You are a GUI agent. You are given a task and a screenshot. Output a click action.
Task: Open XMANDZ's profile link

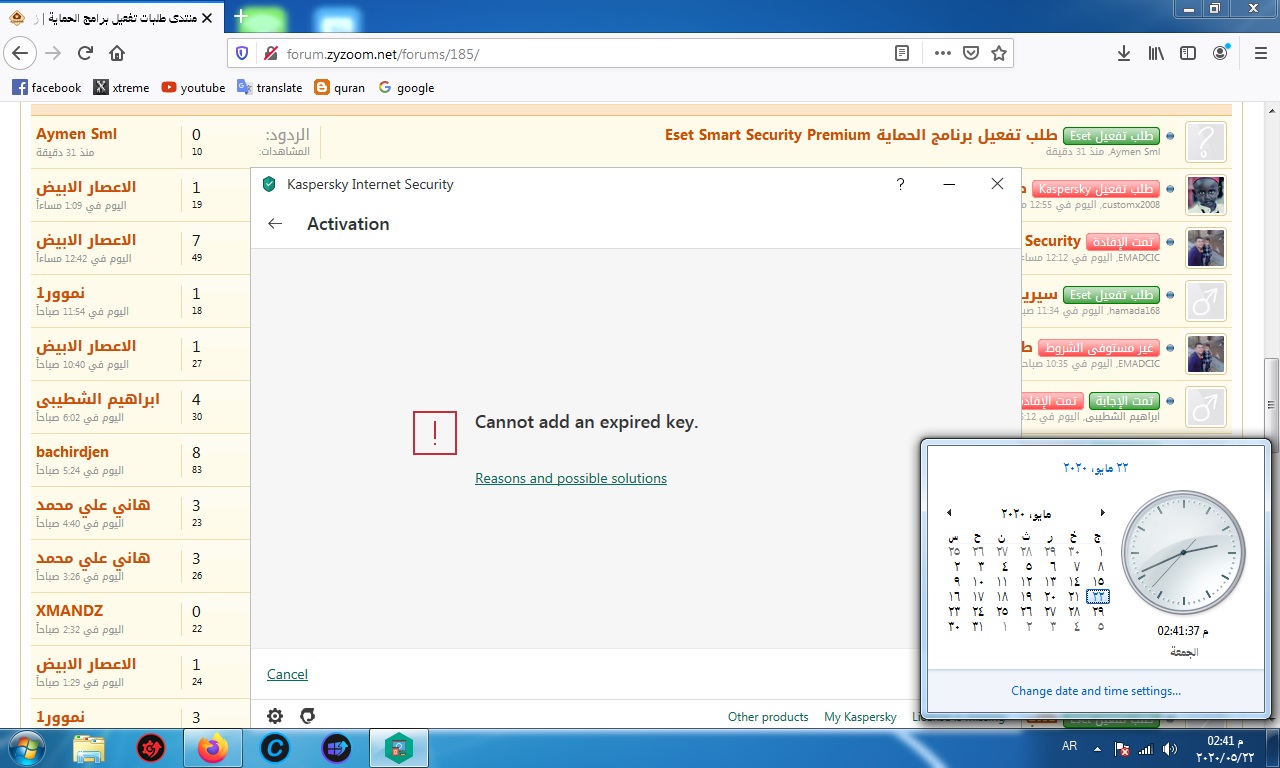(x=69, y=611)
